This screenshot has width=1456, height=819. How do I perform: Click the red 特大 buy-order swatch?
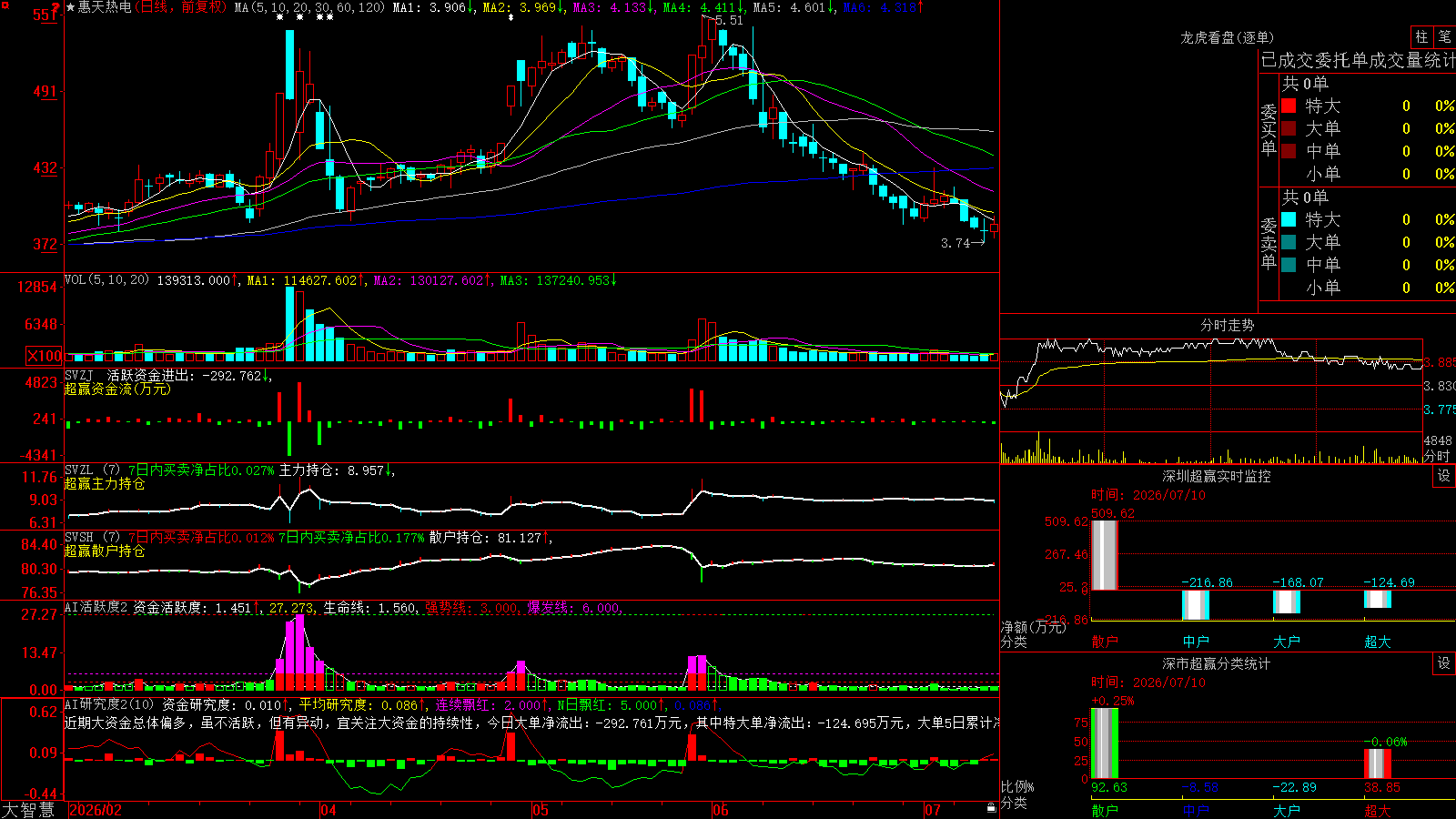click(x=1289, y=106)
